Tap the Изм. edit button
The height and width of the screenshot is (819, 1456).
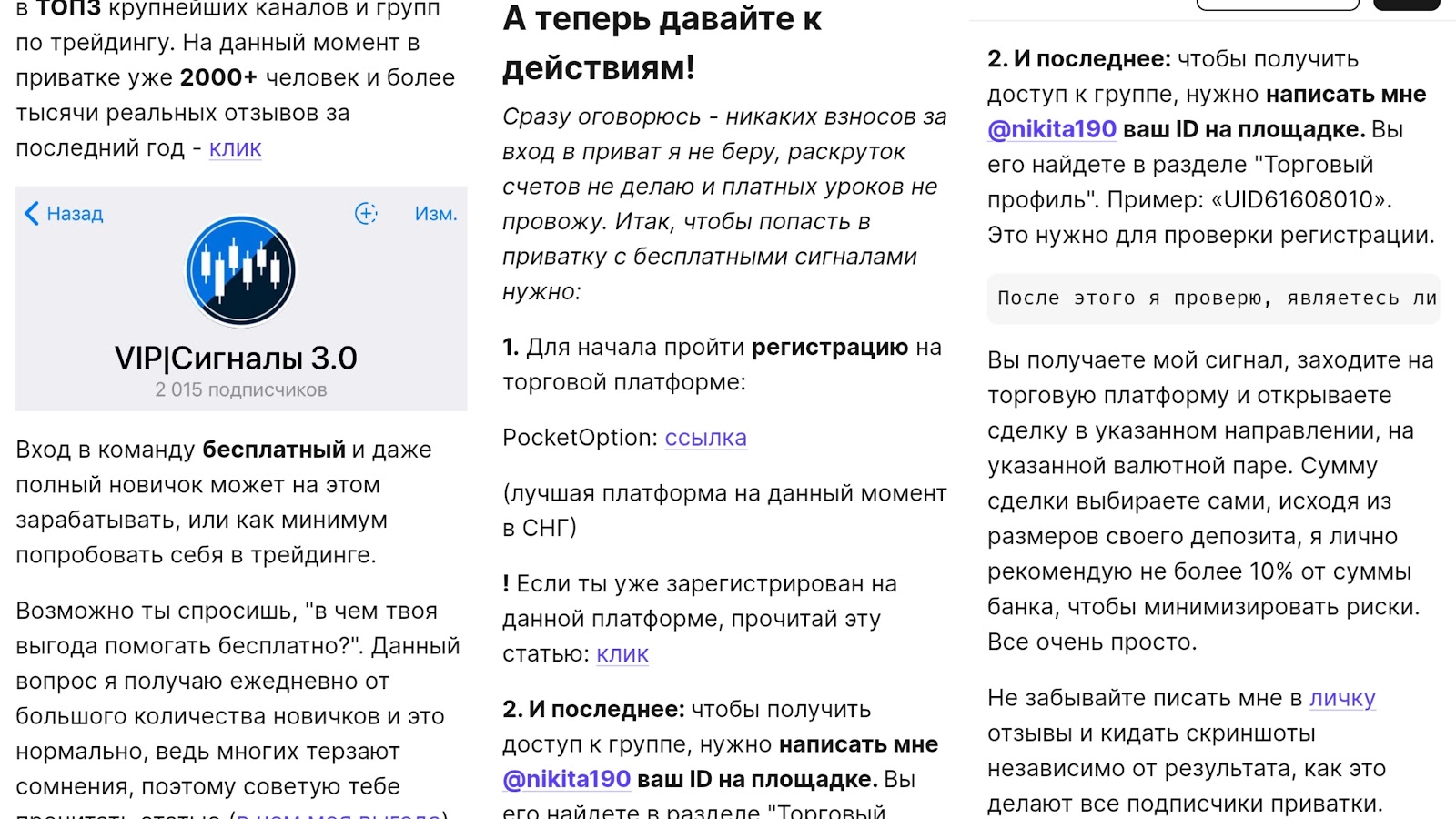pos(436,214)
